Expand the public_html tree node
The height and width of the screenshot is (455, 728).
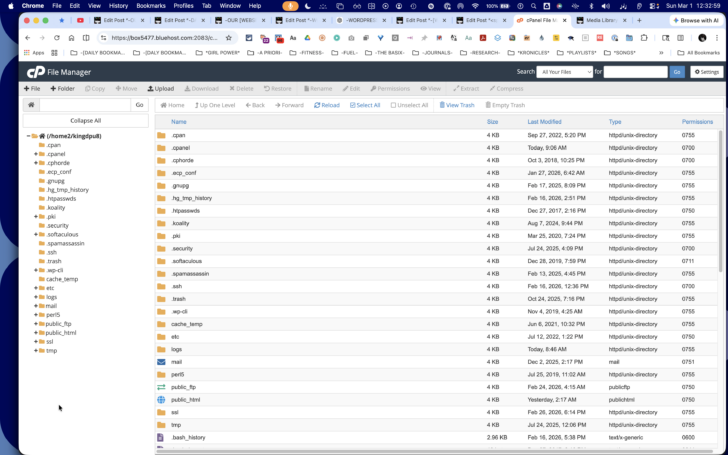click(x=36, y=333)
